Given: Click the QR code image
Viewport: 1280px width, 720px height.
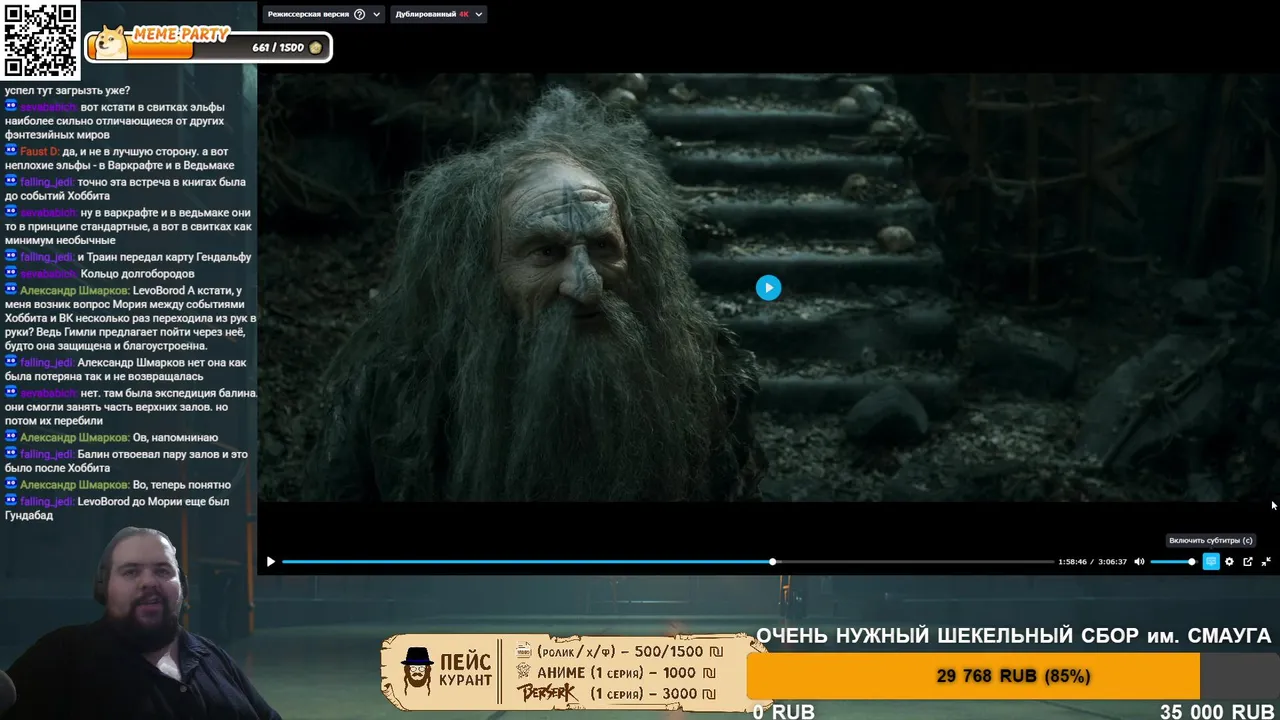Looking at the screenshot, I should (x=40, y=40).
